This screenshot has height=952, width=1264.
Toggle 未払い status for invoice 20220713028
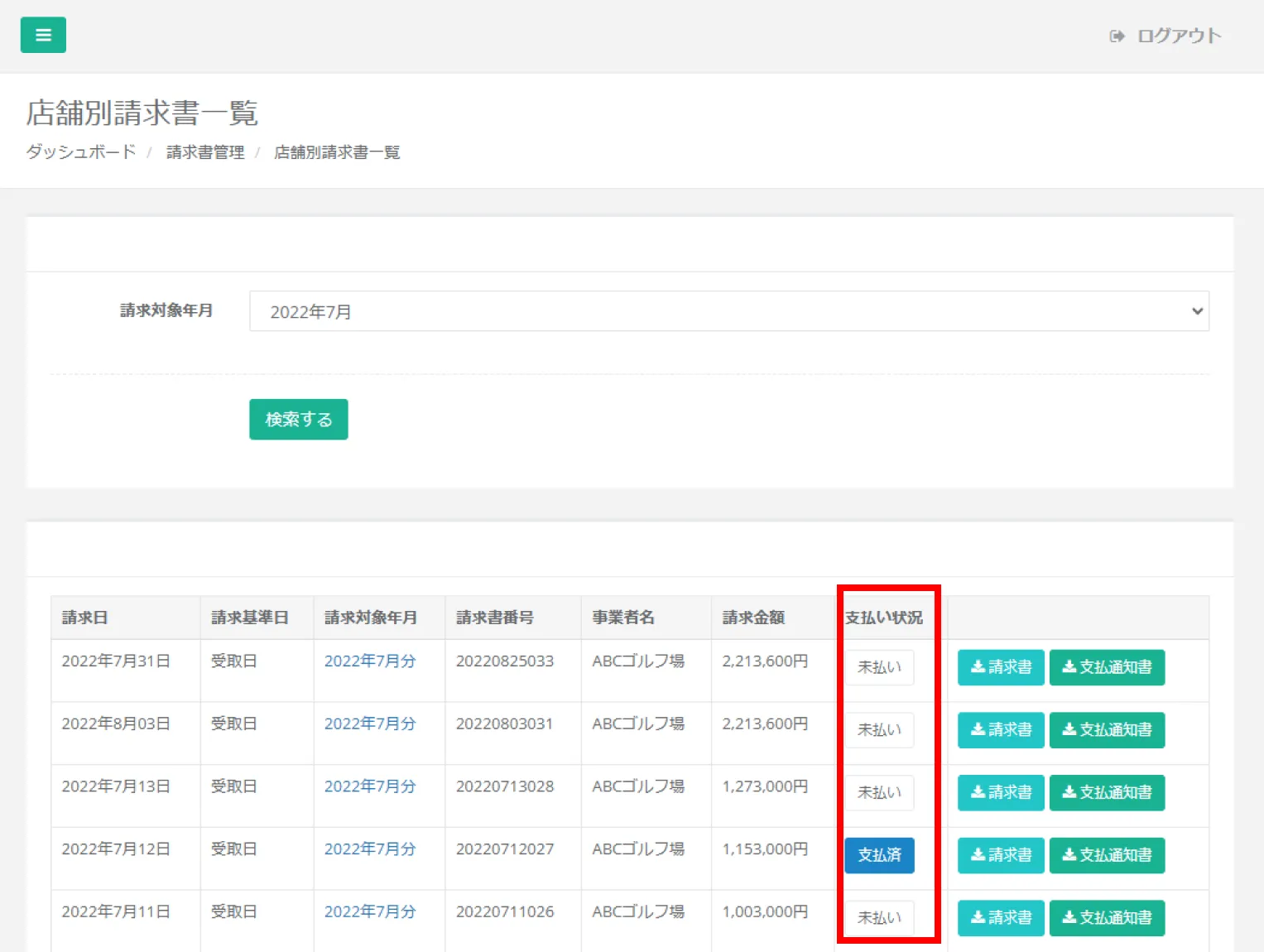coord(879,793)
